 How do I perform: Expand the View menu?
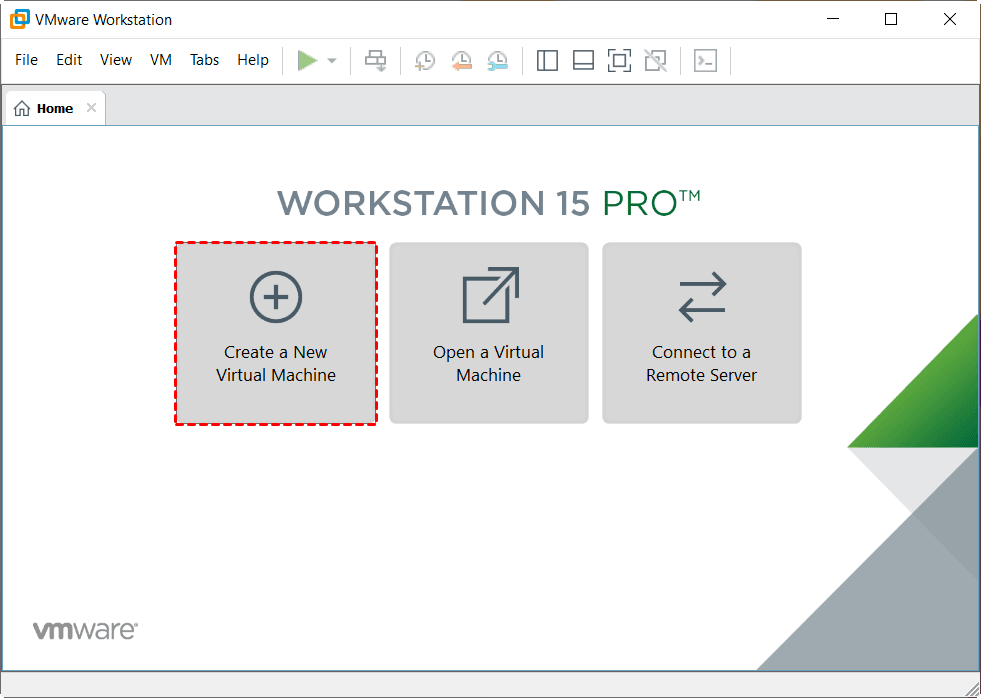point(116,60)
